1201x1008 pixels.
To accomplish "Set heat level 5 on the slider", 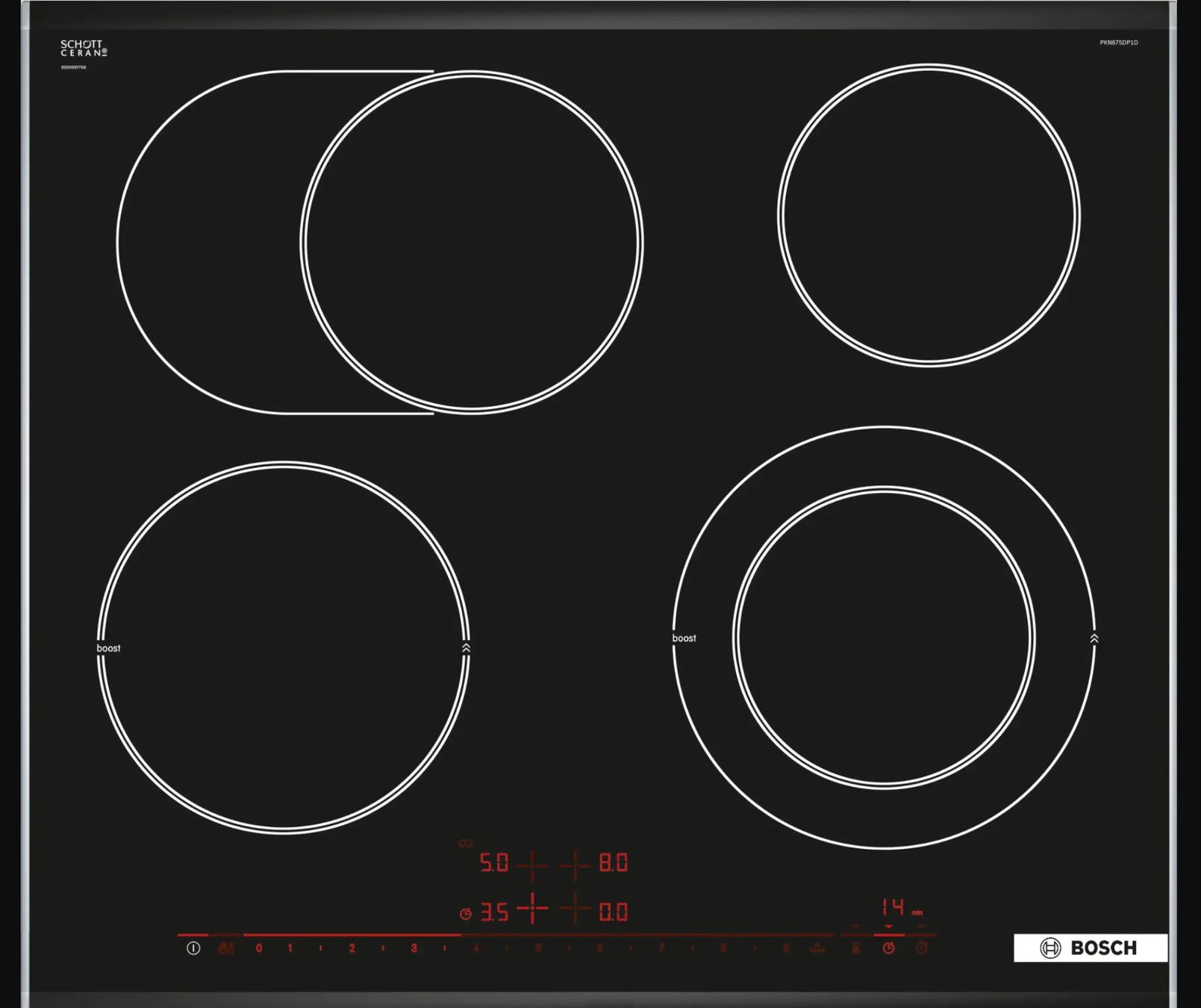I will click(x=538, y=948).
